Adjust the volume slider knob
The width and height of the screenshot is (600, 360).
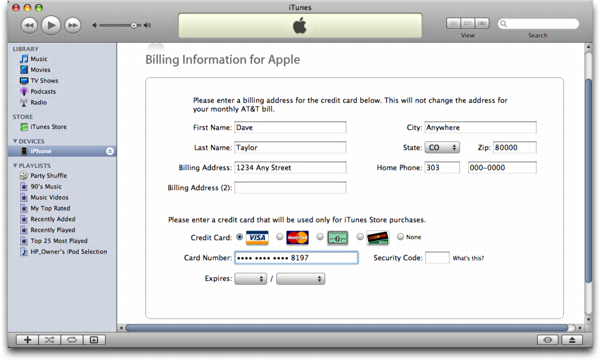134,26
